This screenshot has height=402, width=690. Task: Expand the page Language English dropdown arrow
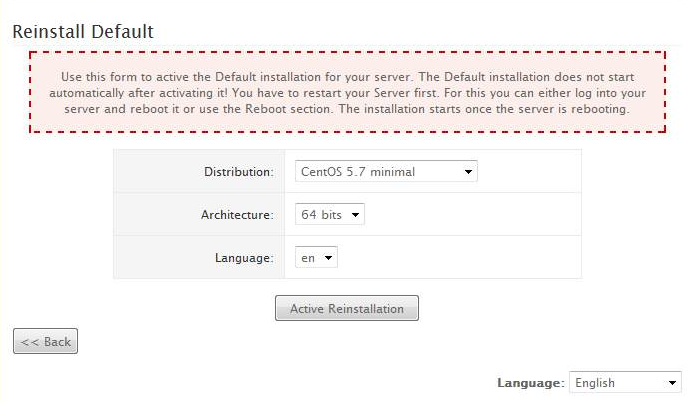pos(672,383)
